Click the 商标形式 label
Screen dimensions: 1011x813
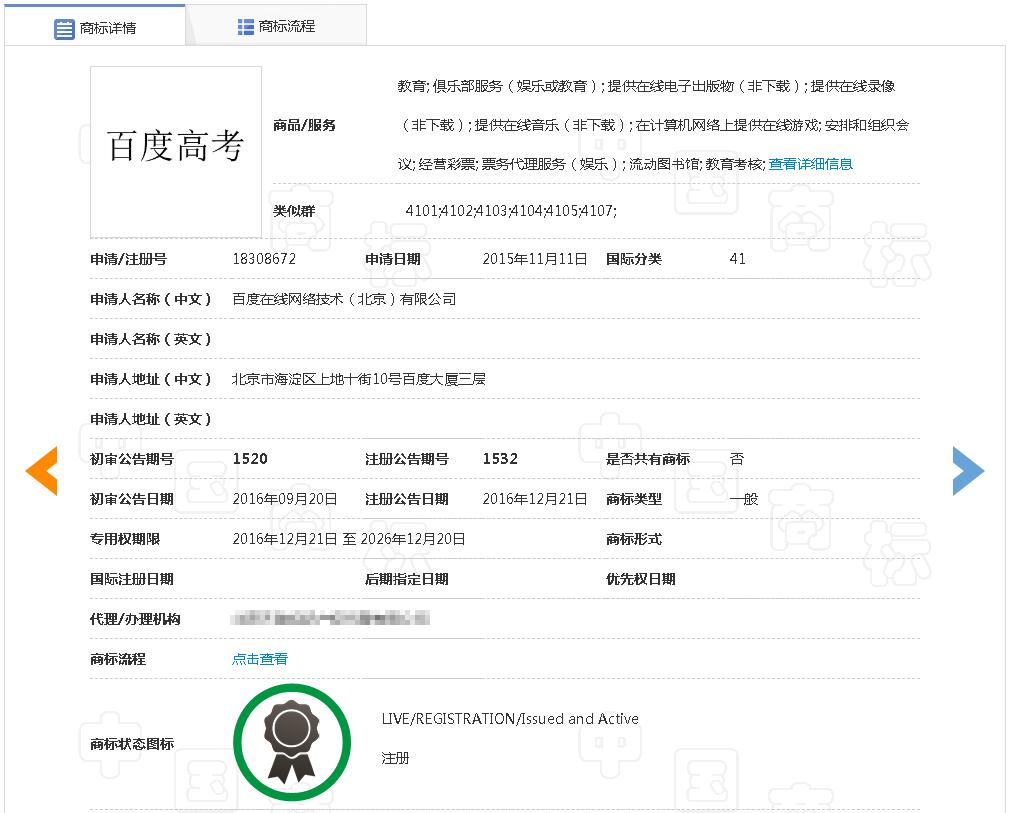(634, 539)
